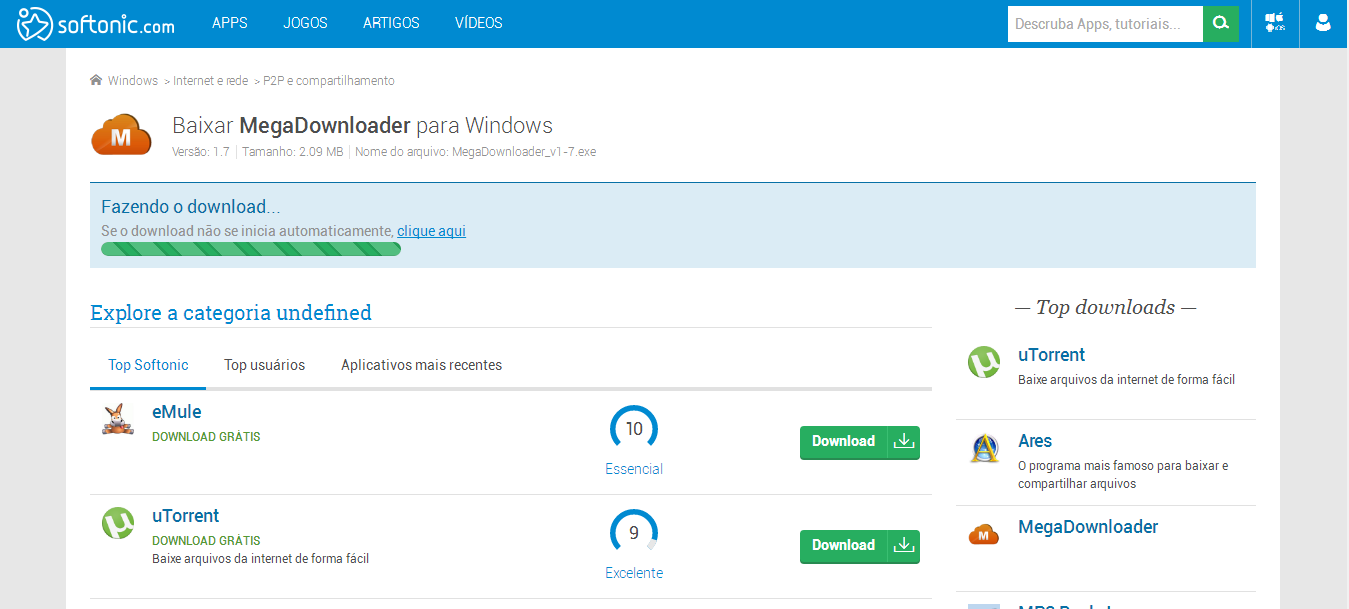Open MegaDownloader link in Top downloads
1349x609 pixels.
[1088, 527]
